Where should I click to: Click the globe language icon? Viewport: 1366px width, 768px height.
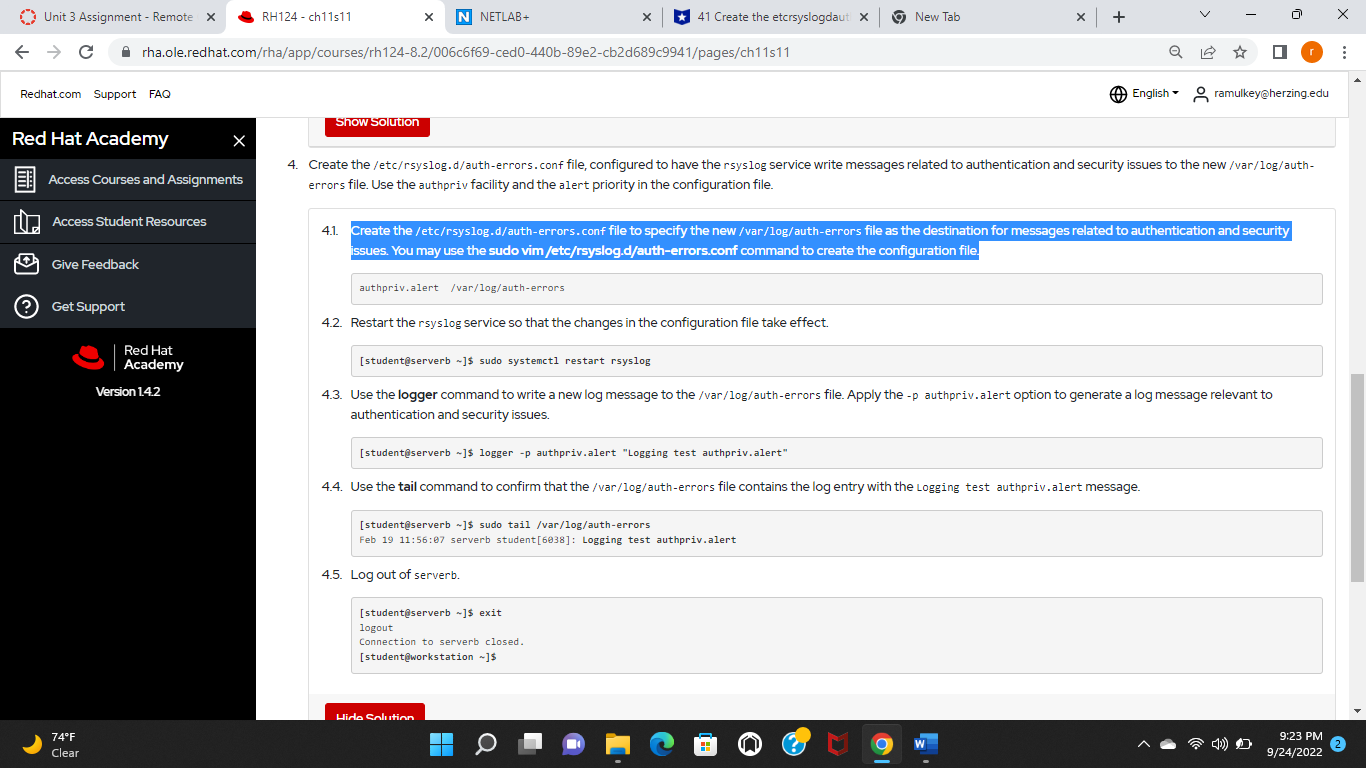pos(1117,93)
